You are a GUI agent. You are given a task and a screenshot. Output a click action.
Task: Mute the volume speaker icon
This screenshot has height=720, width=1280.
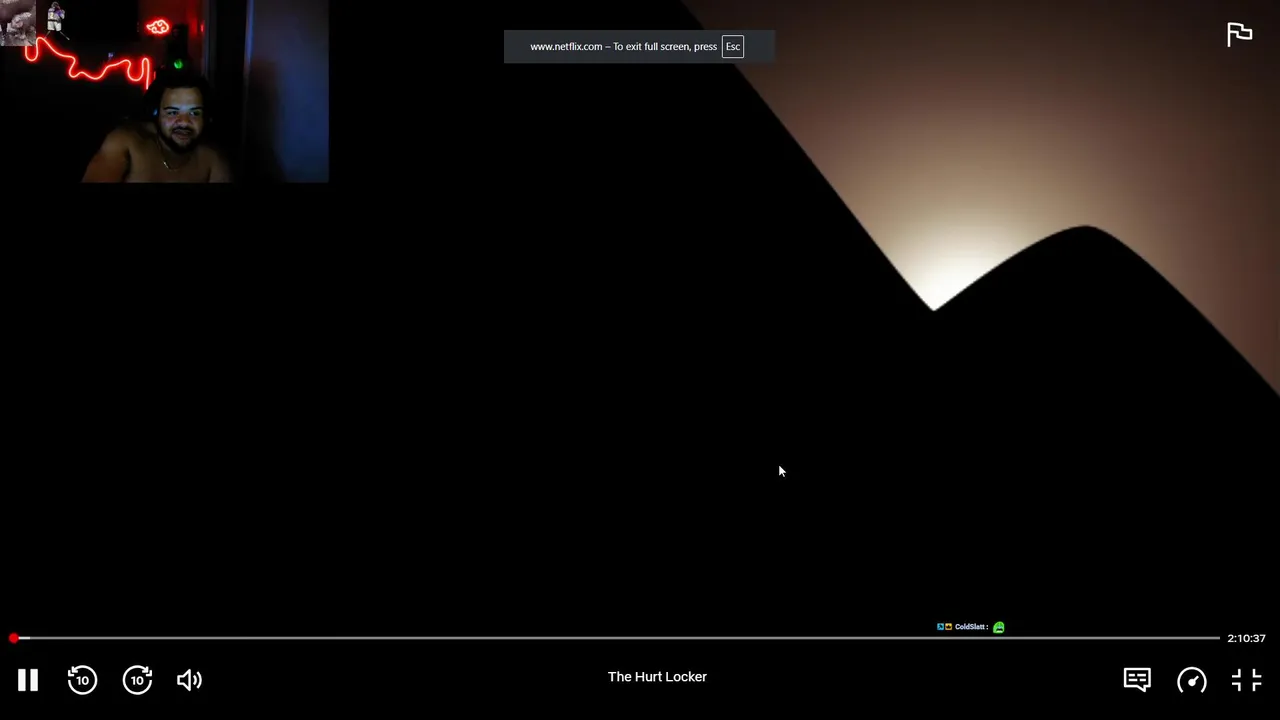[189, 680]
